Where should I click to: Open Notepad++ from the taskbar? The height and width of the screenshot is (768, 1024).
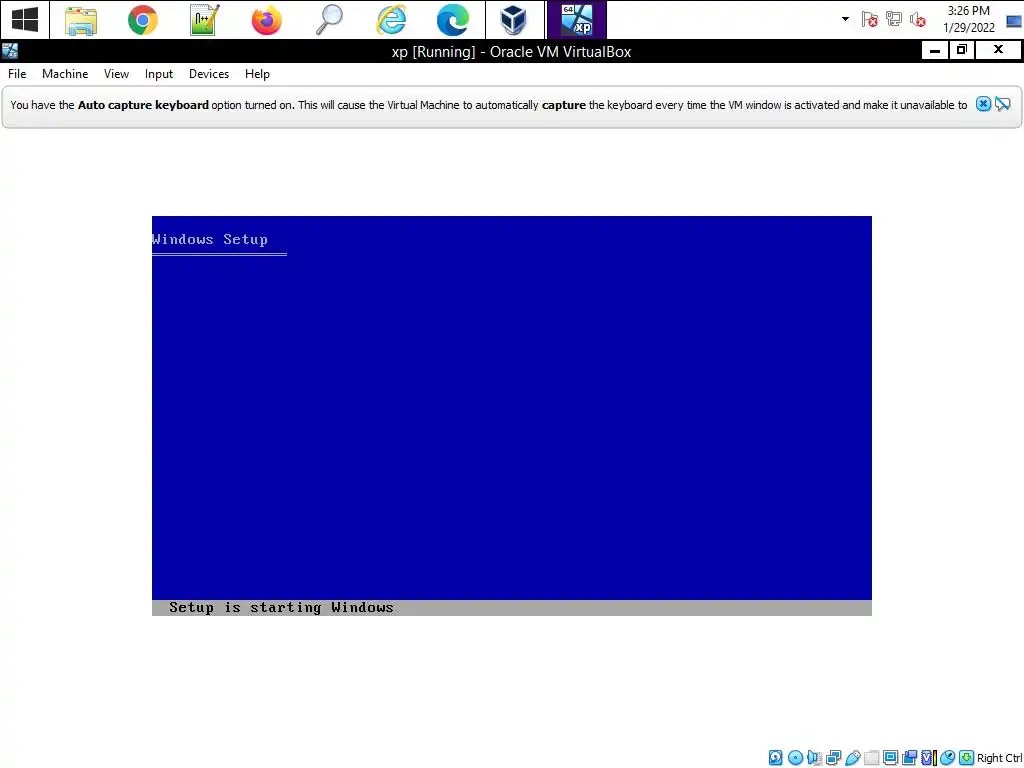pos(204,20)
